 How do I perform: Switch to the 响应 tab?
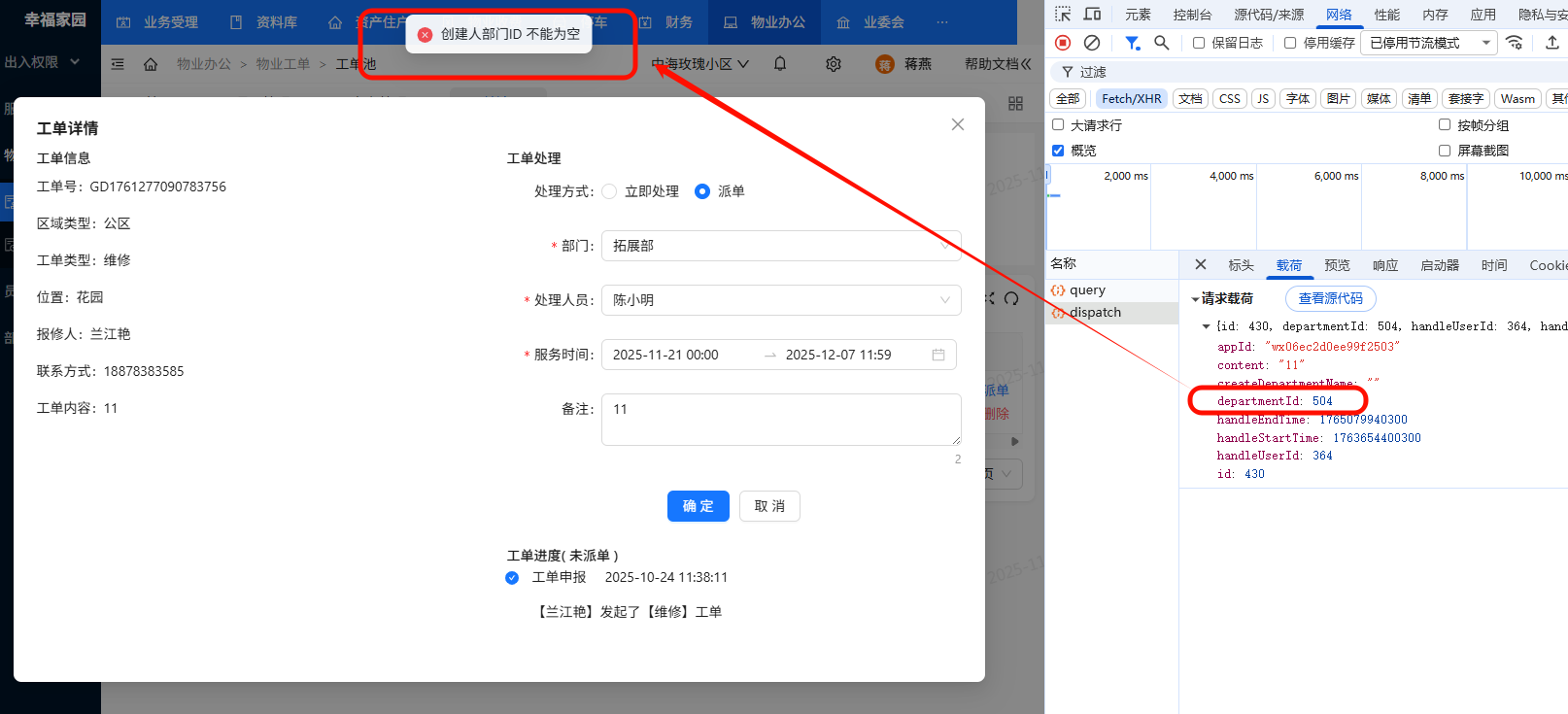[x=1385, y=265]
